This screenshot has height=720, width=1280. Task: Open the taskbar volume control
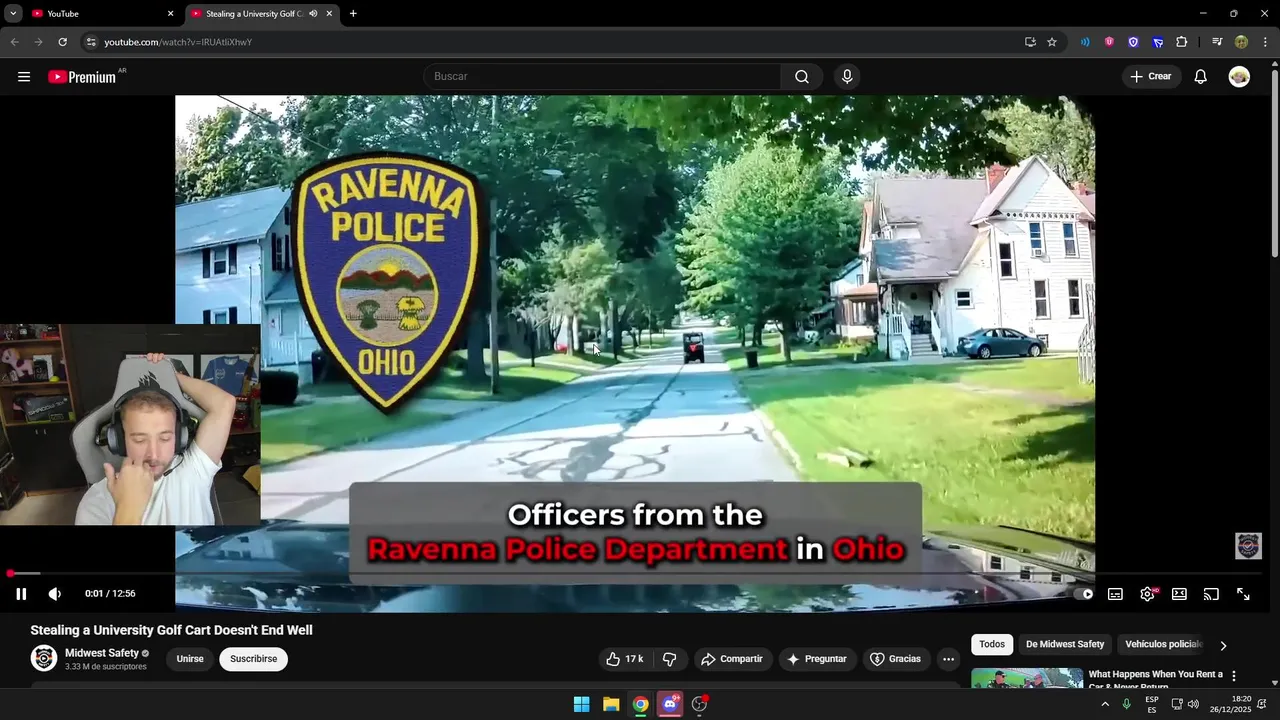(x=1193, y=704)
